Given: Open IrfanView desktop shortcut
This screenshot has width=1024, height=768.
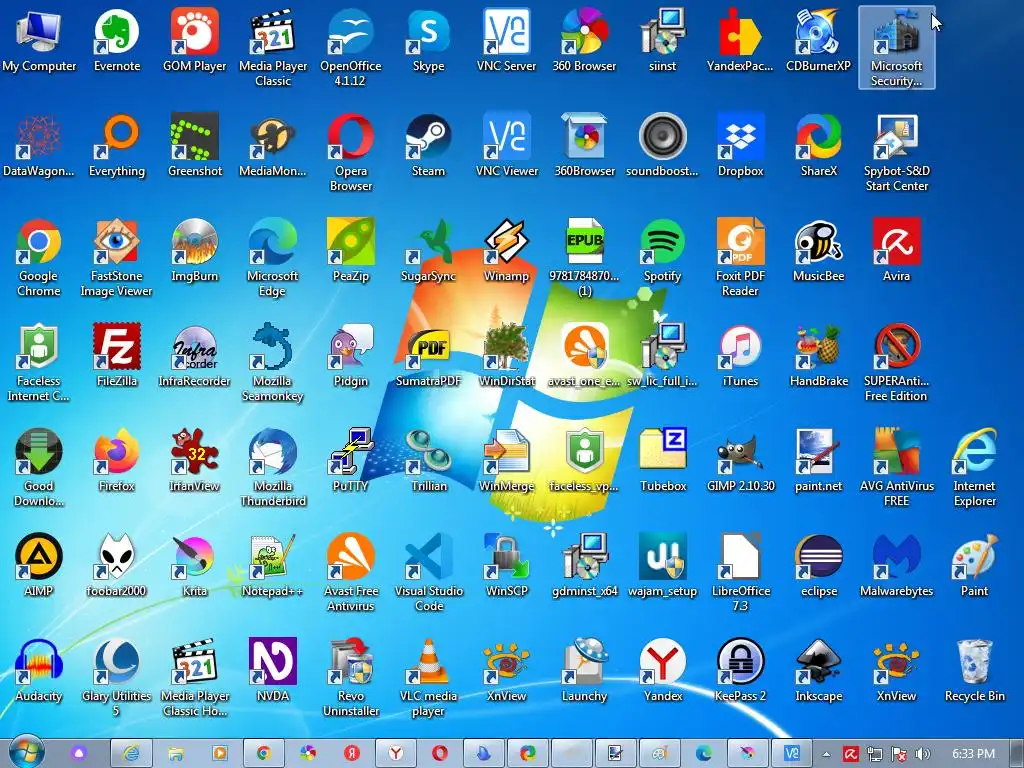Looking at the screenshot, I should [x=195, y=461].
